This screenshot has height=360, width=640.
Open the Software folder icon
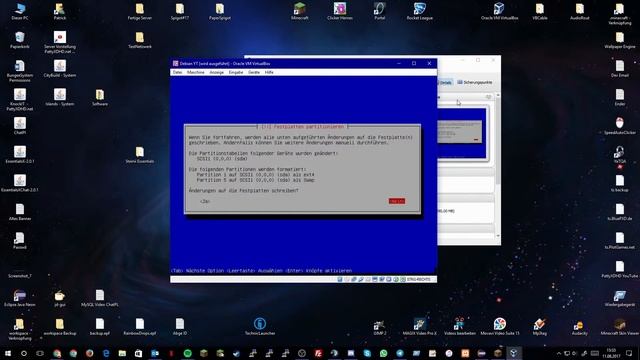tap(100, 97)
